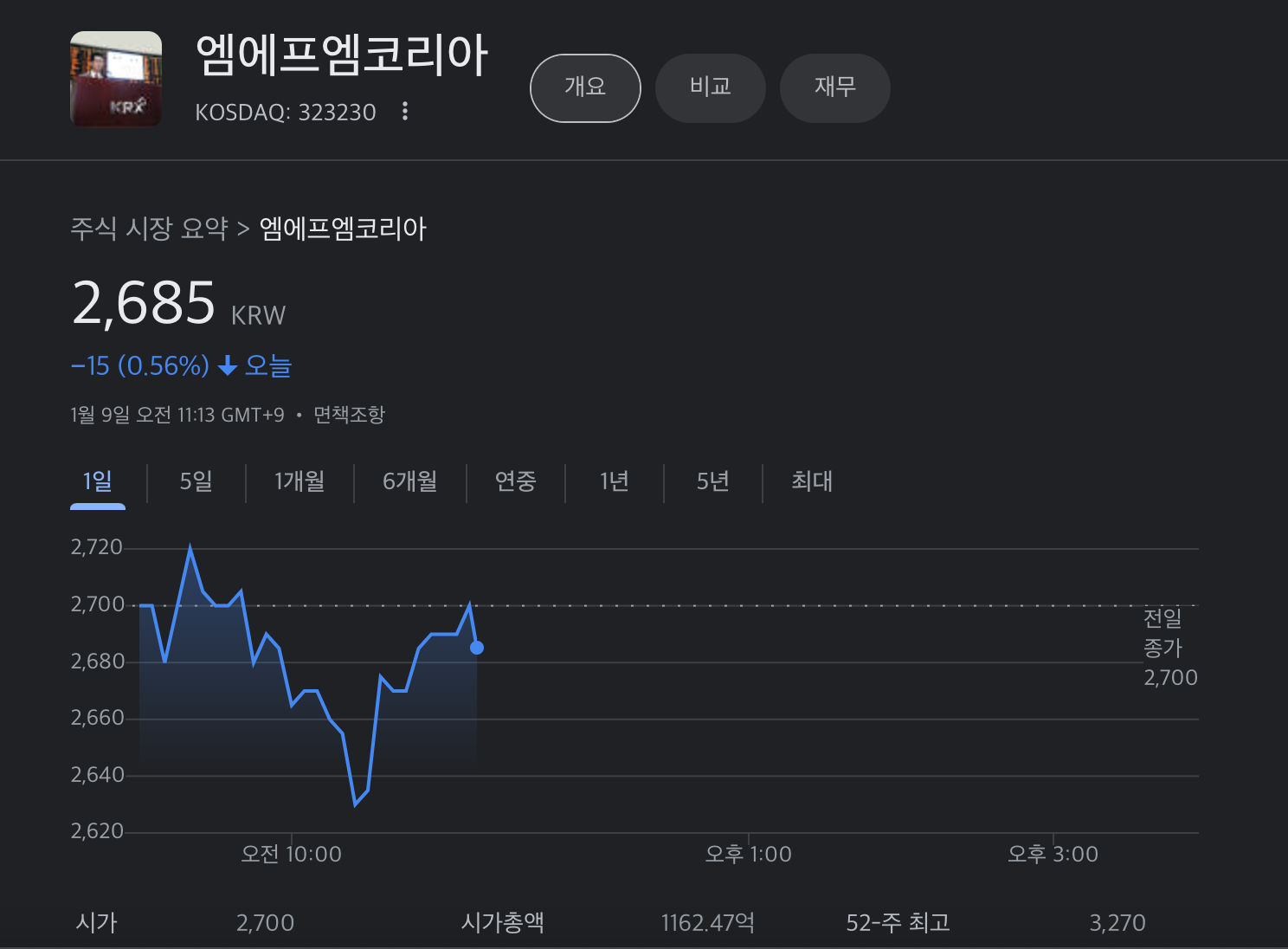The width and height of the screenshot is (1288, 949).
Task: Click the 2,620 y-axis label
Action: [x=97, y=831]
